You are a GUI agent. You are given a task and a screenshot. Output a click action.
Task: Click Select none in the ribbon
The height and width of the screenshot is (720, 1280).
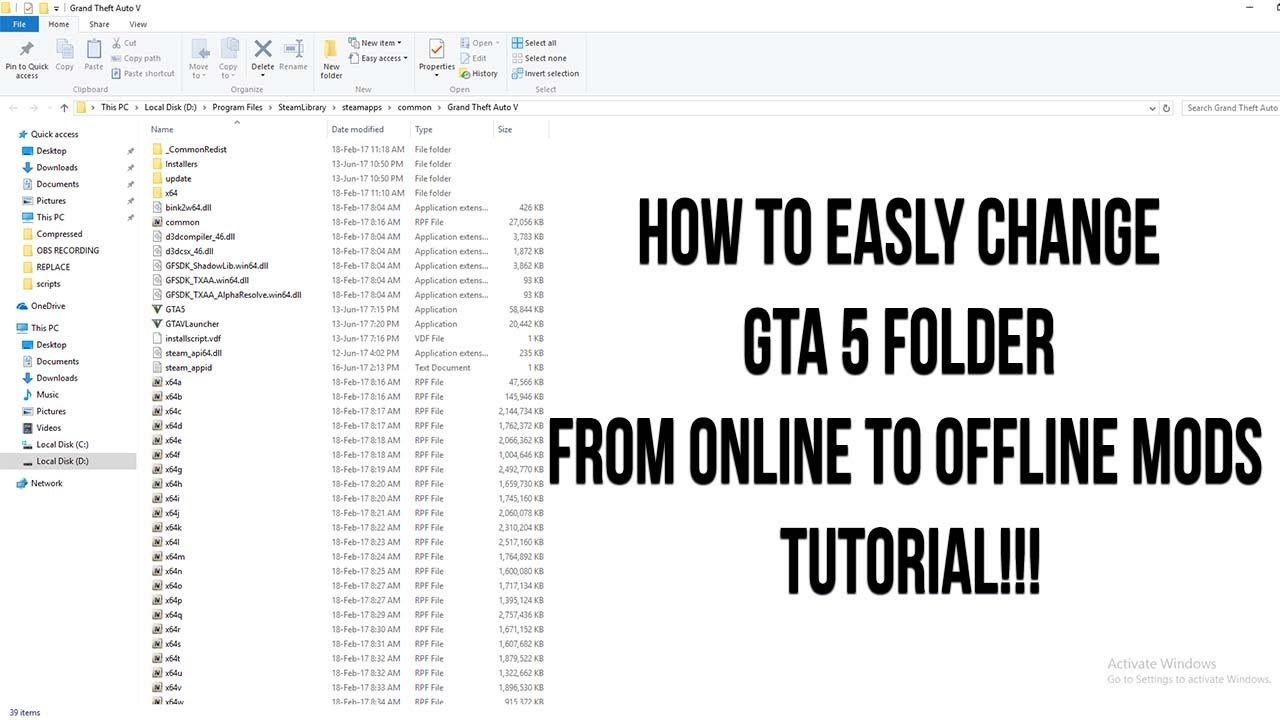[539, 59]
